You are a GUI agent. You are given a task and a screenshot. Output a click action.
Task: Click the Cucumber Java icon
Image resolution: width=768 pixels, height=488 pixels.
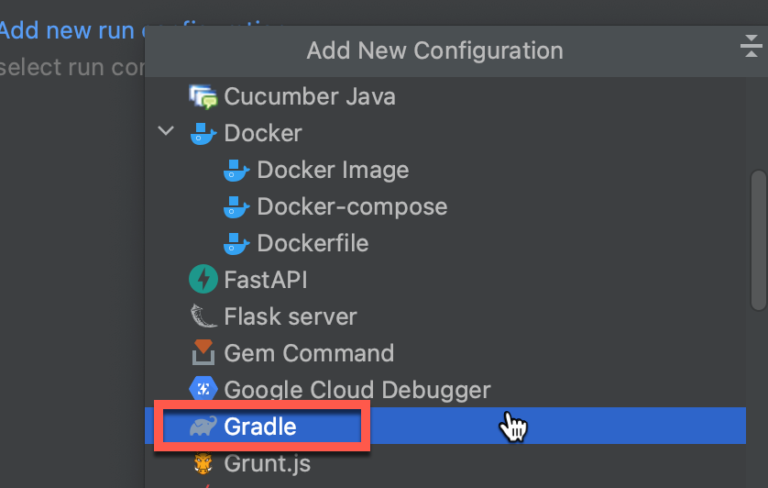tap(203, 97)
